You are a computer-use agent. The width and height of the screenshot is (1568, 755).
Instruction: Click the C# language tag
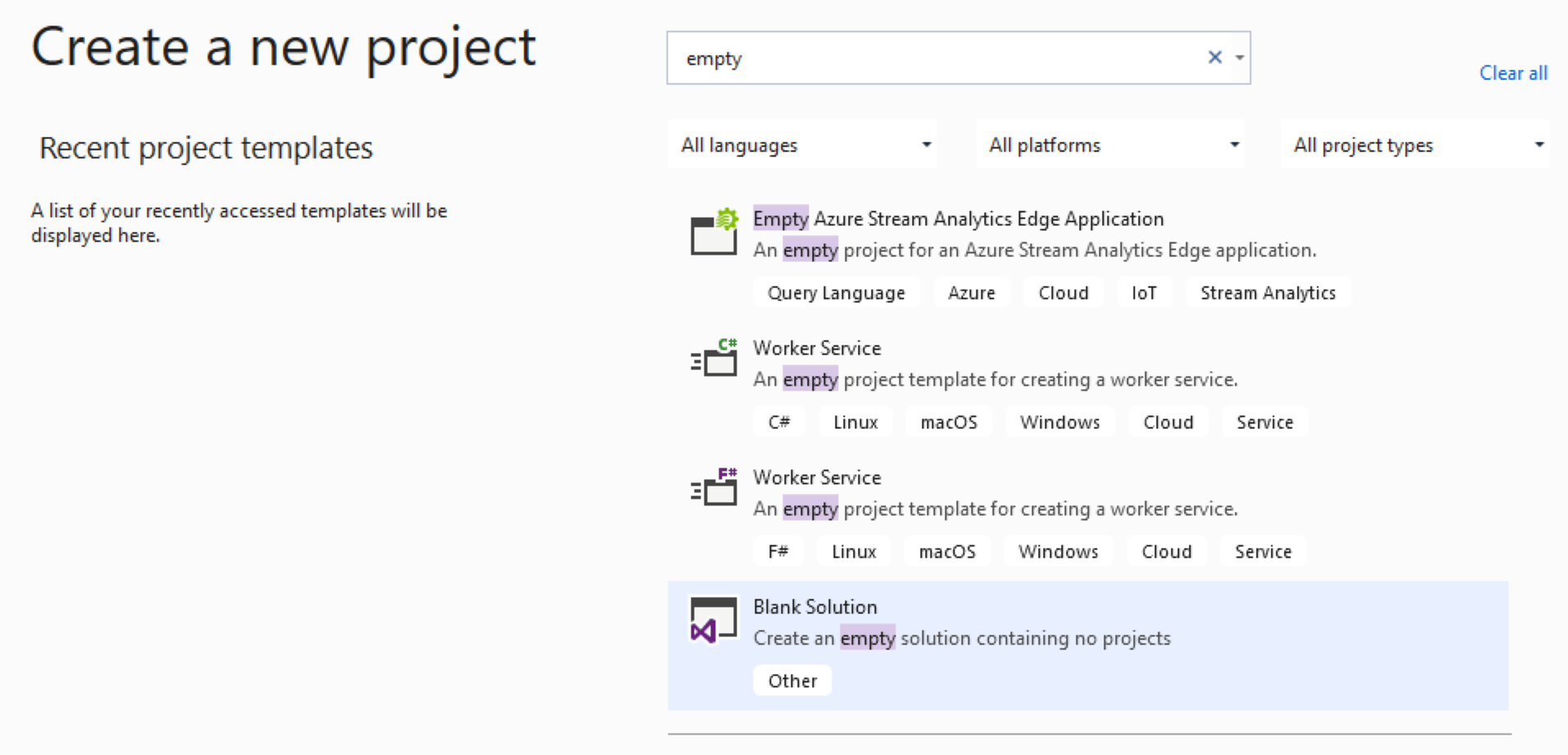click(779, 423)
